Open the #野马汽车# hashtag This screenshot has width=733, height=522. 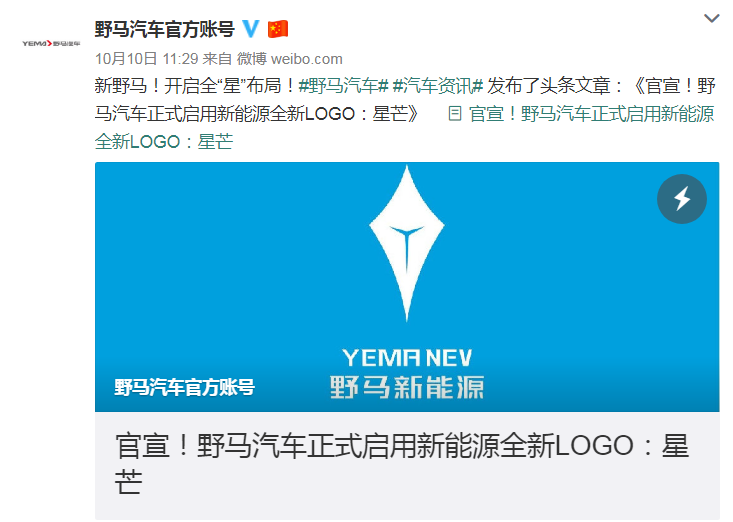tap(344, 86)
